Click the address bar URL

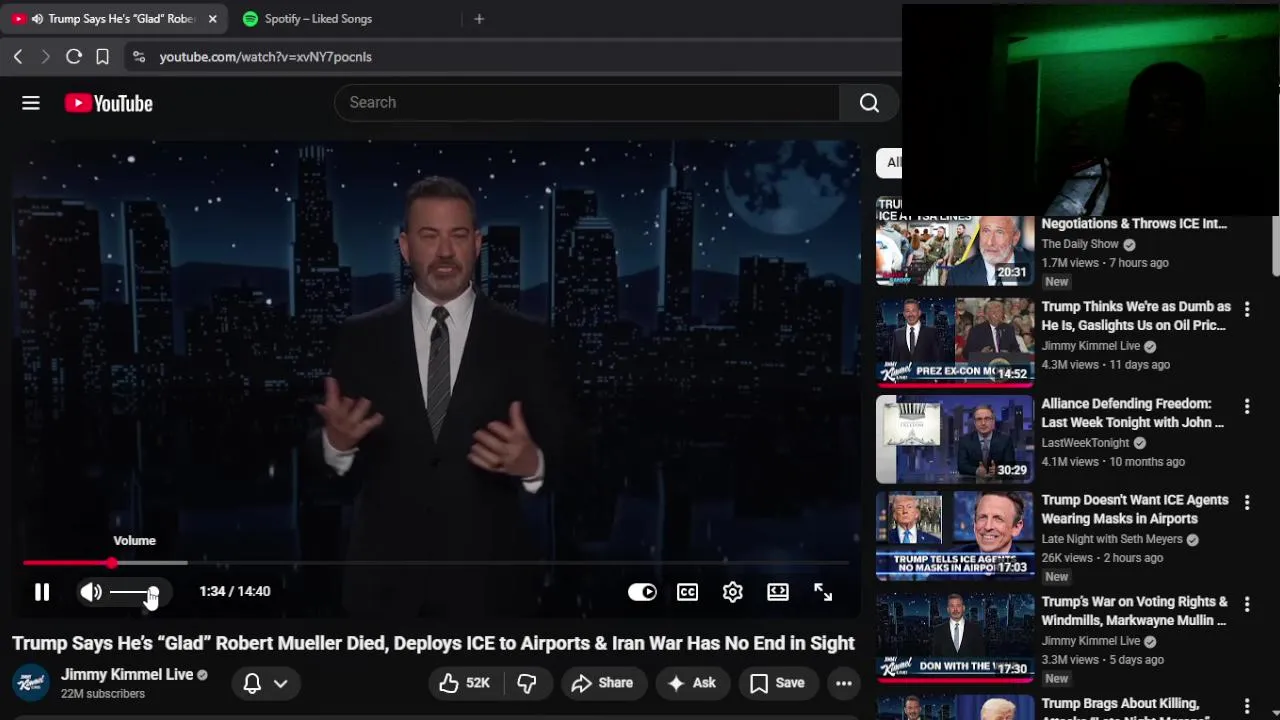click(x=266, y=57)
